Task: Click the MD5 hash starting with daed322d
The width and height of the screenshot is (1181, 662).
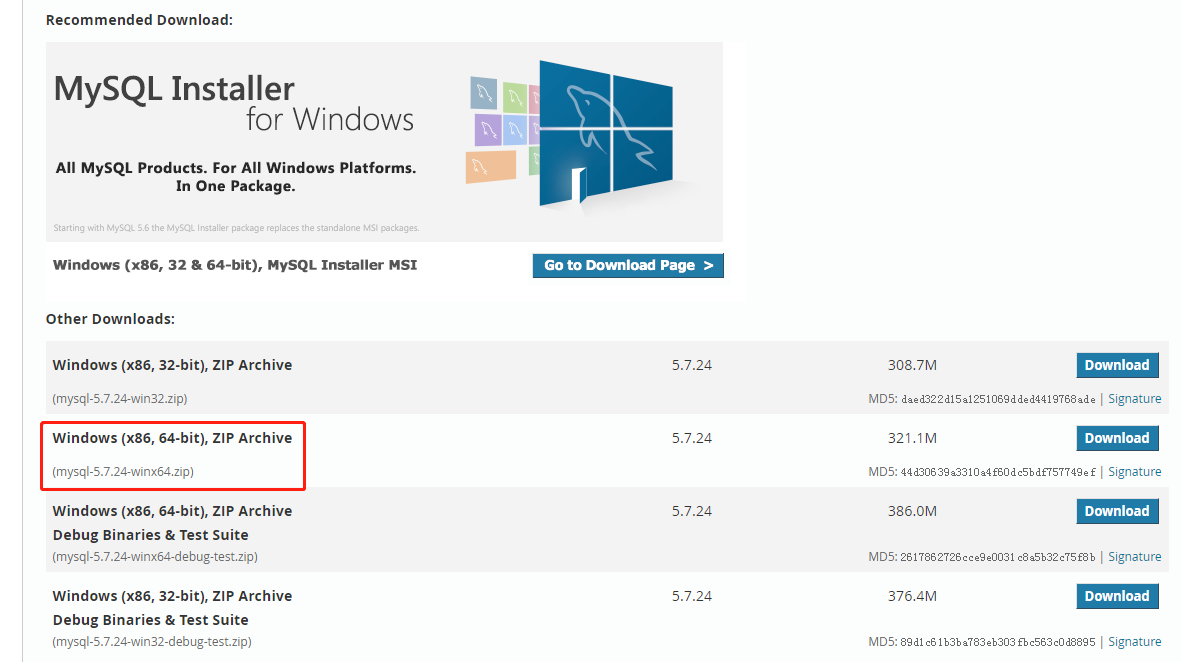Action: point(998,399)
